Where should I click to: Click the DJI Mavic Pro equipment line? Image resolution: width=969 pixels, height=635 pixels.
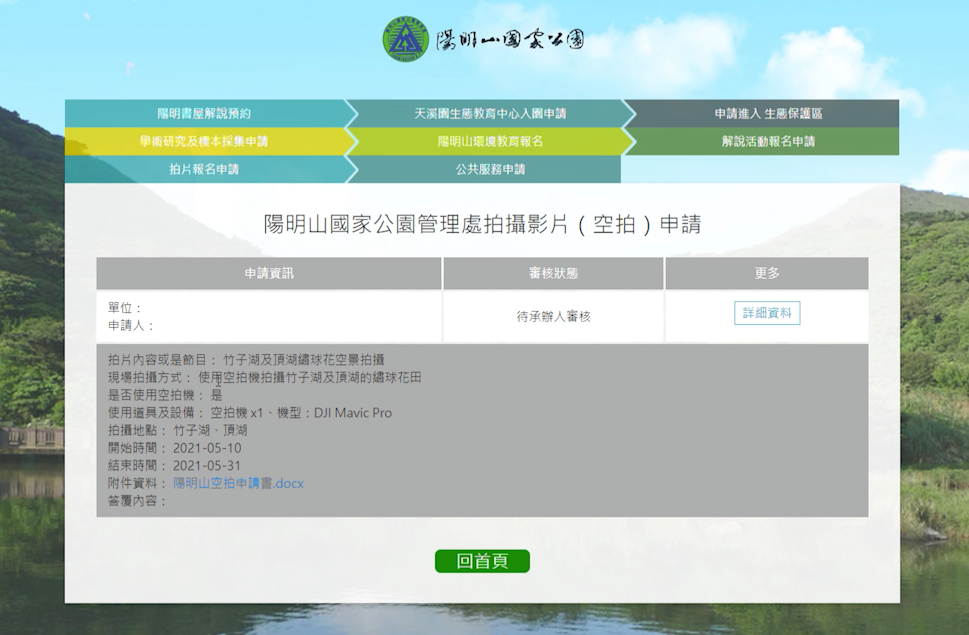click(x=250, y=413)
